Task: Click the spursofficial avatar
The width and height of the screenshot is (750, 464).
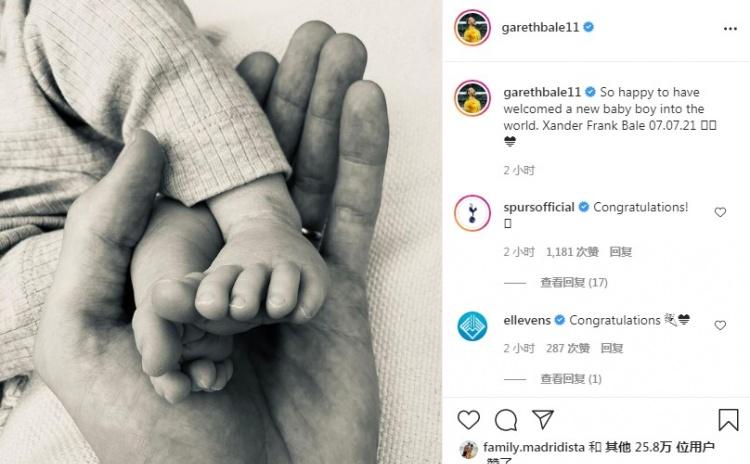Action: pos(473,213)
